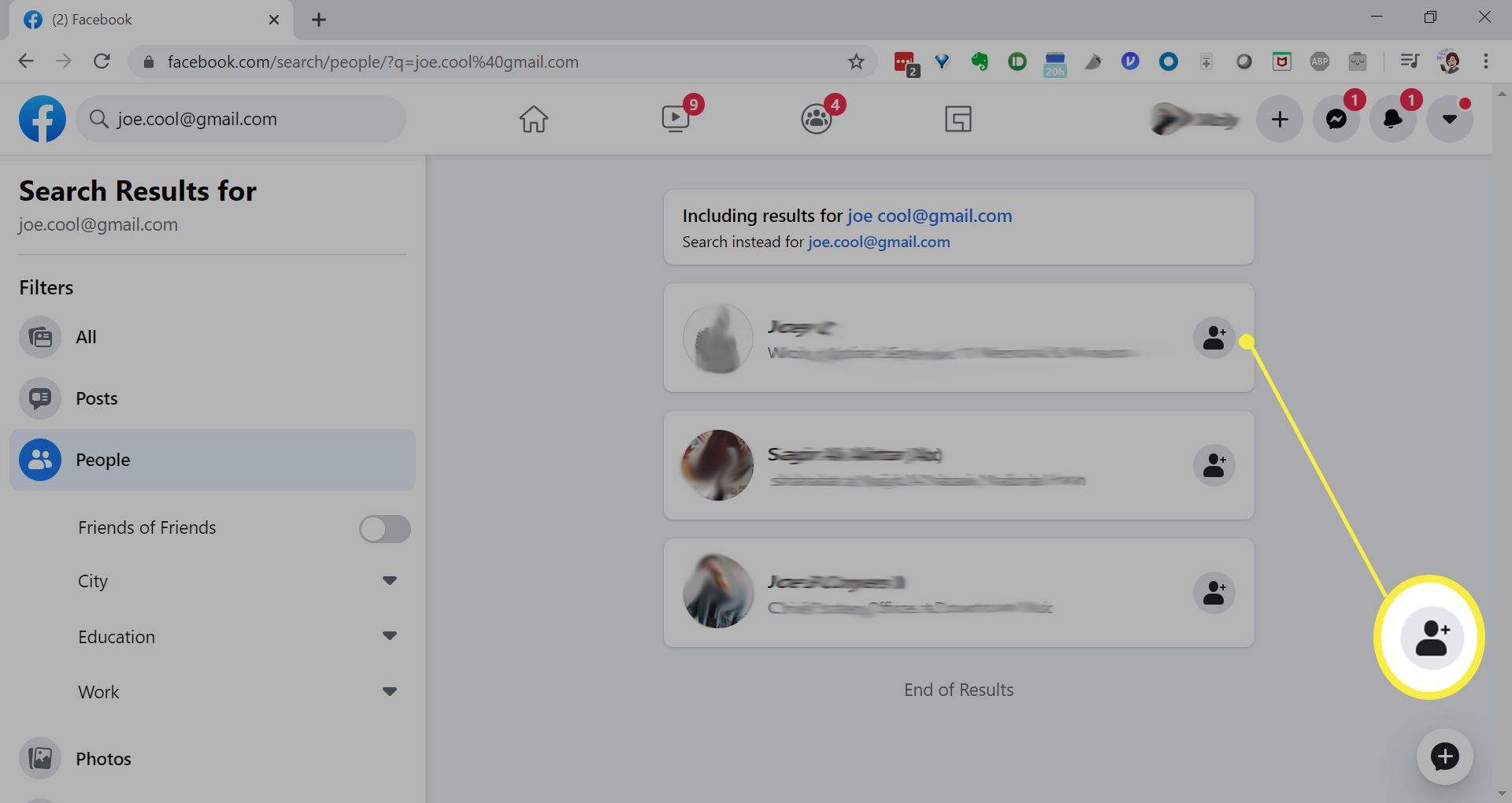Close the Facebook browser tab

[274, 20]
